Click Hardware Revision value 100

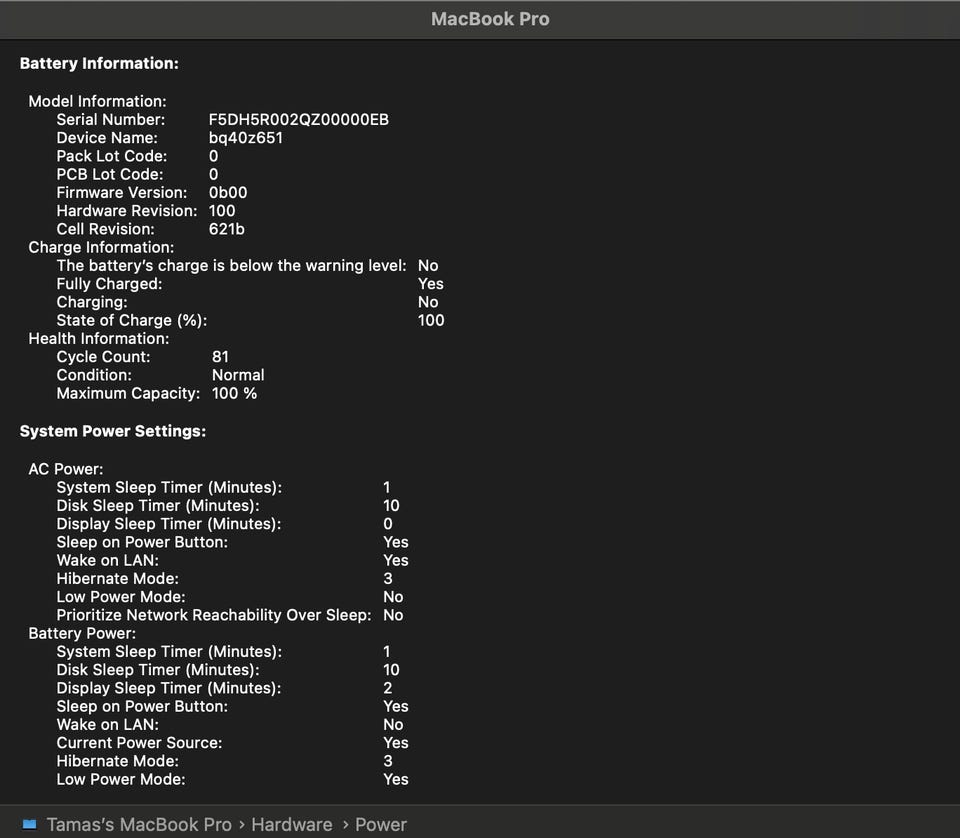pyautogui.click(x=222, y=211)
